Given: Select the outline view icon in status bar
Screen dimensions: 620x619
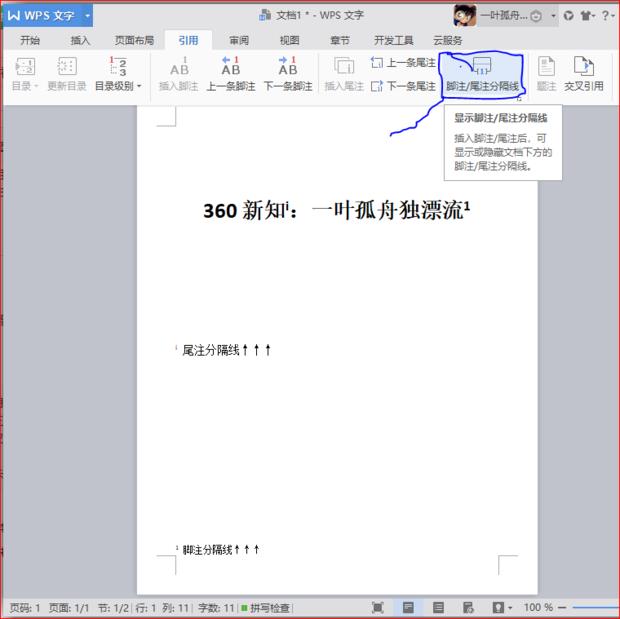Looking at the screenshot, I should [438, 607].
